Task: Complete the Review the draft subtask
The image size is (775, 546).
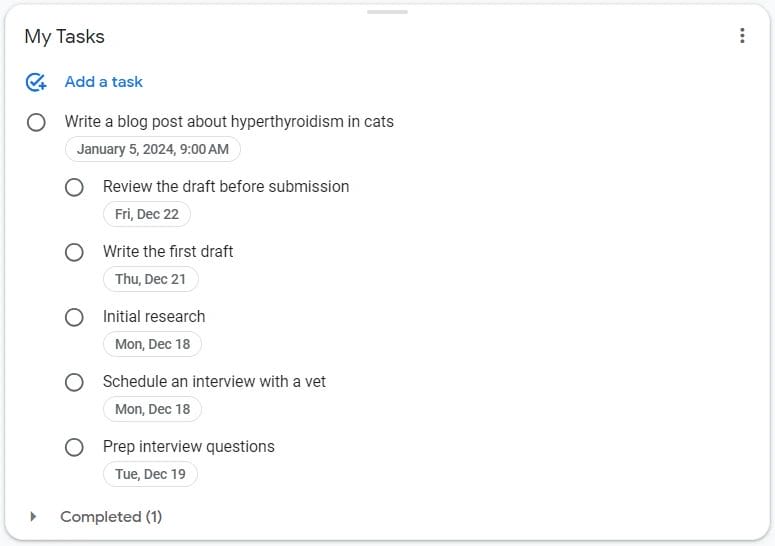Action: pos(74,187)
